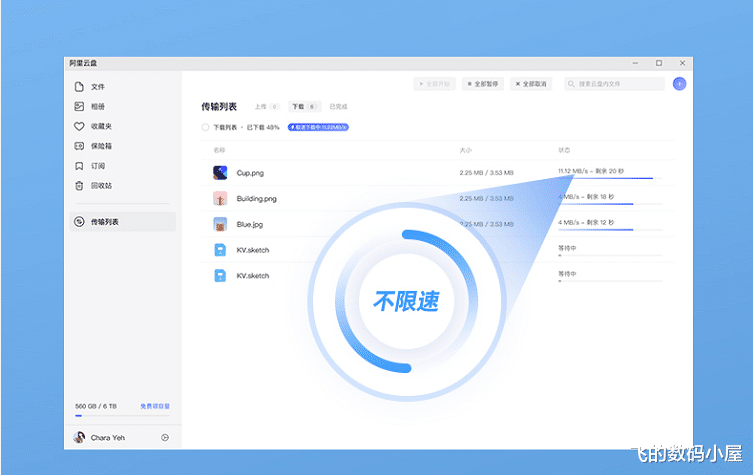Click the 2.25 MB / 3.53 MB size of Cup.png
Image resolution: width=753 pixels, height=475 pixels.
(x=486, y=173)
